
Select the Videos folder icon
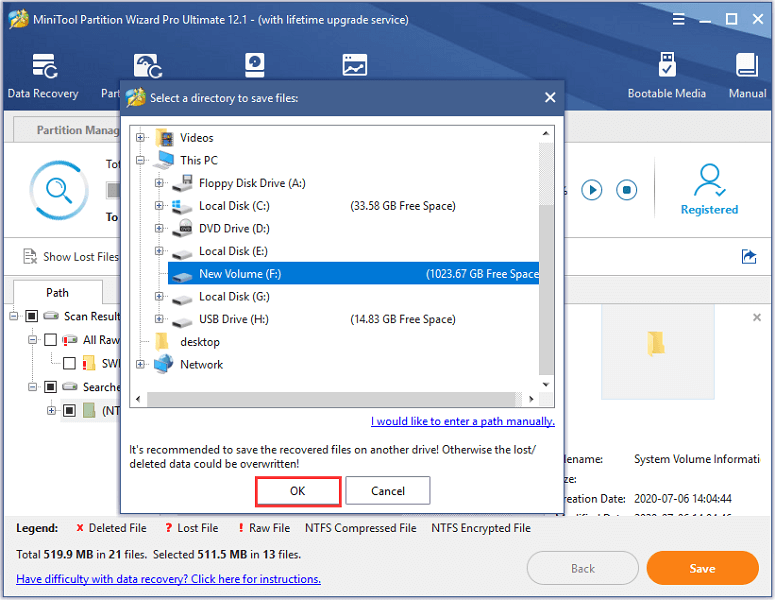click(165, 138)
